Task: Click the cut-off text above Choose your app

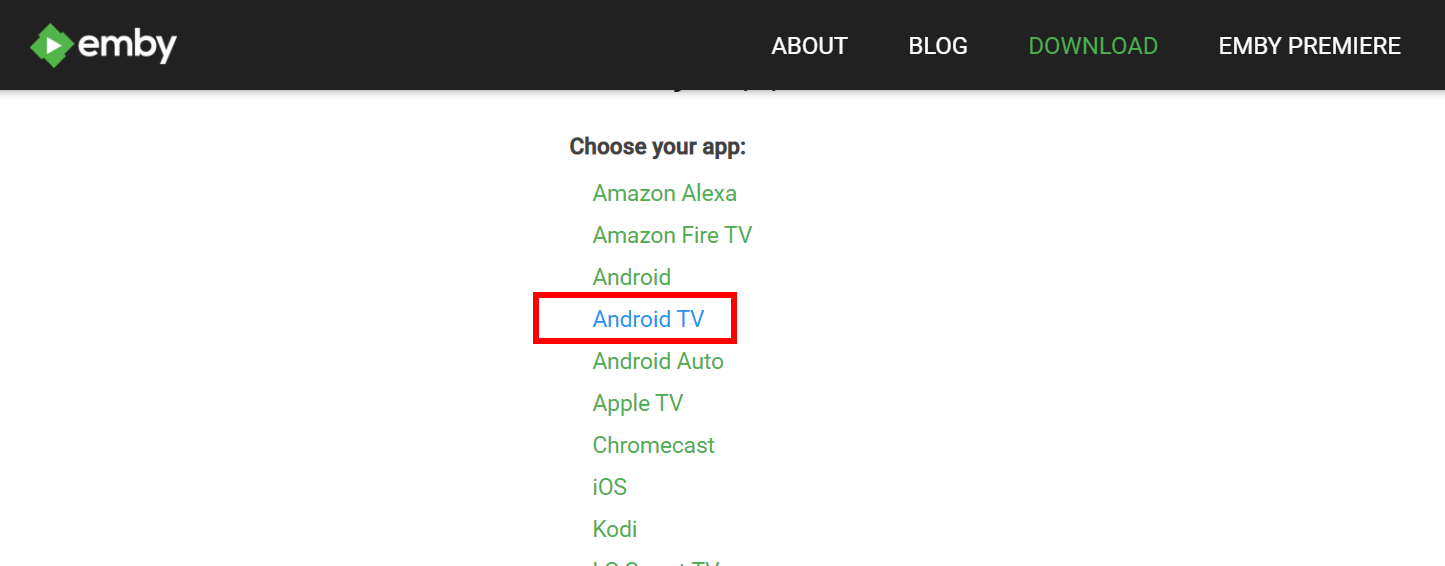Action: point(720,92)
